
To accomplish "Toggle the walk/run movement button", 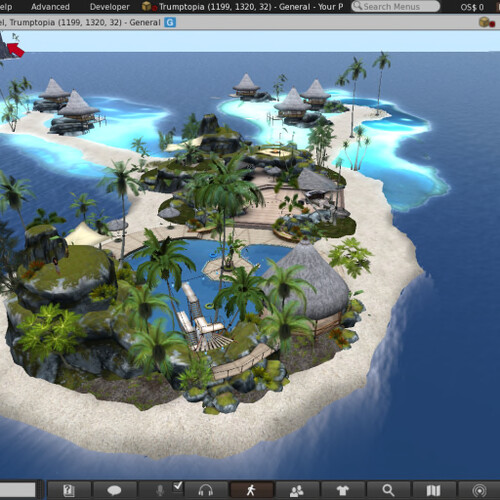I will click(251, 491).
